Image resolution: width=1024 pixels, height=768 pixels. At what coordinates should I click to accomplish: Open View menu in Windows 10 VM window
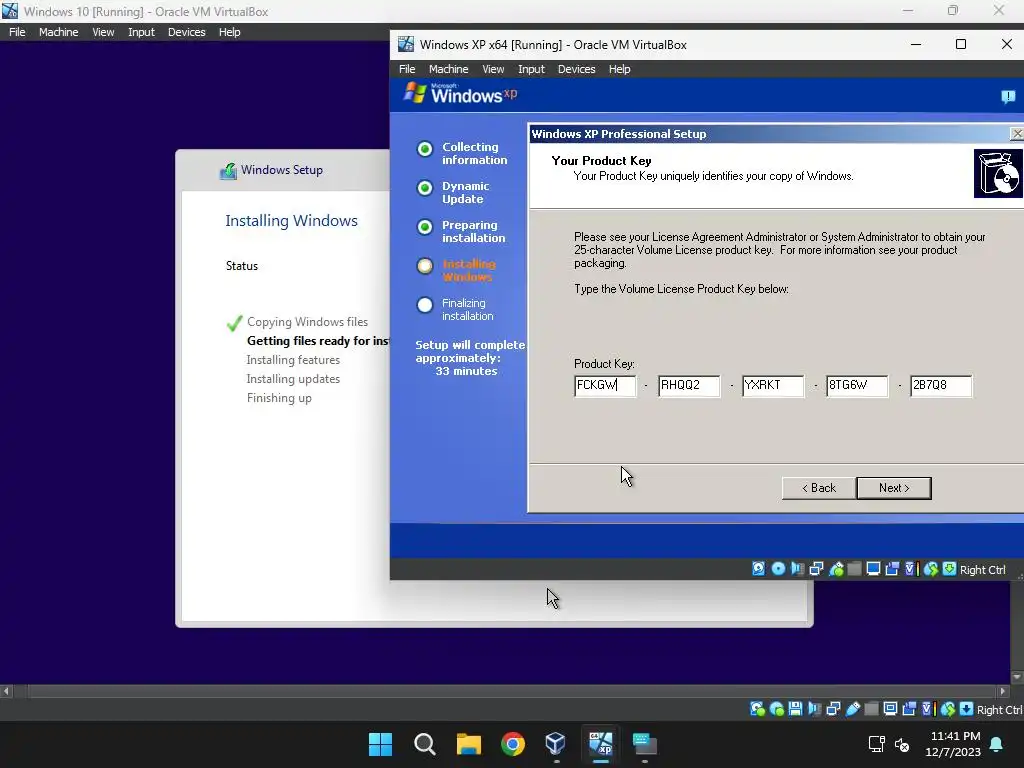click(103, 32)
